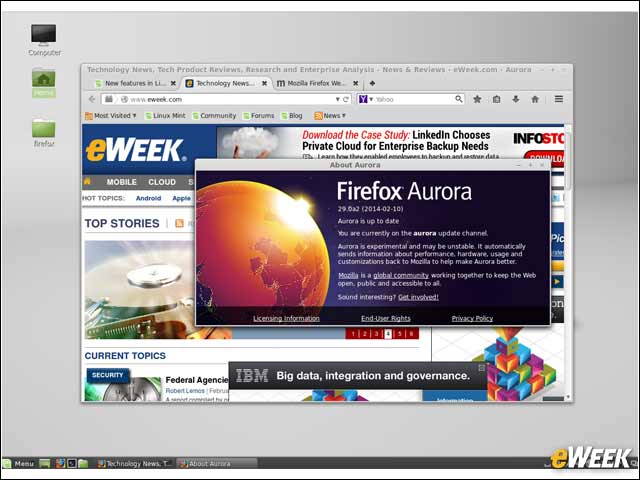The height and width of the screenshot is (480, 640).
Task: Click the search magnifier icon
Action: click(459, 99)
